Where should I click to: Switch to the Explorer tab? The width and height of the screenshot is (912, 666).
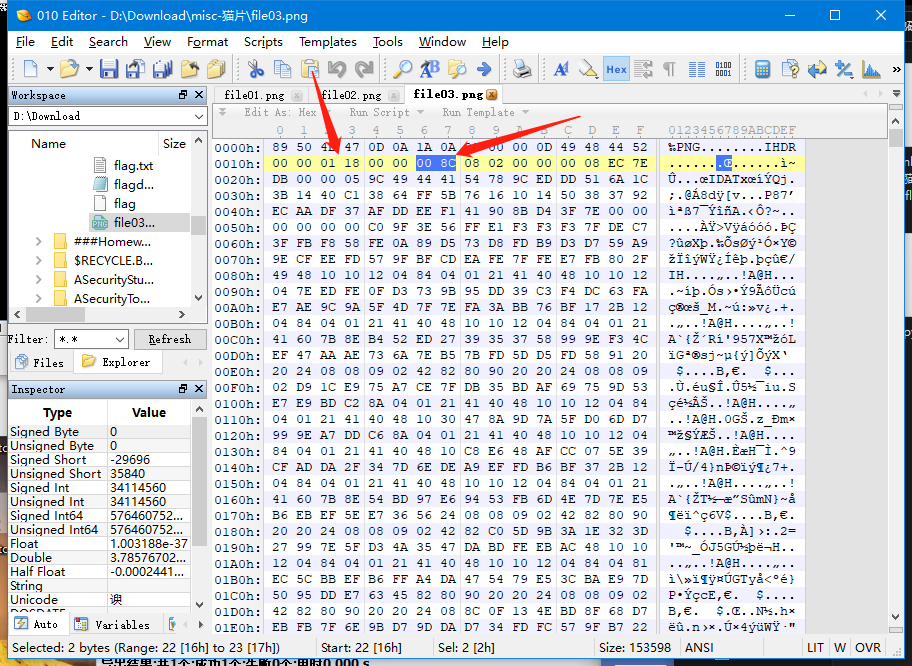point(116,362)
